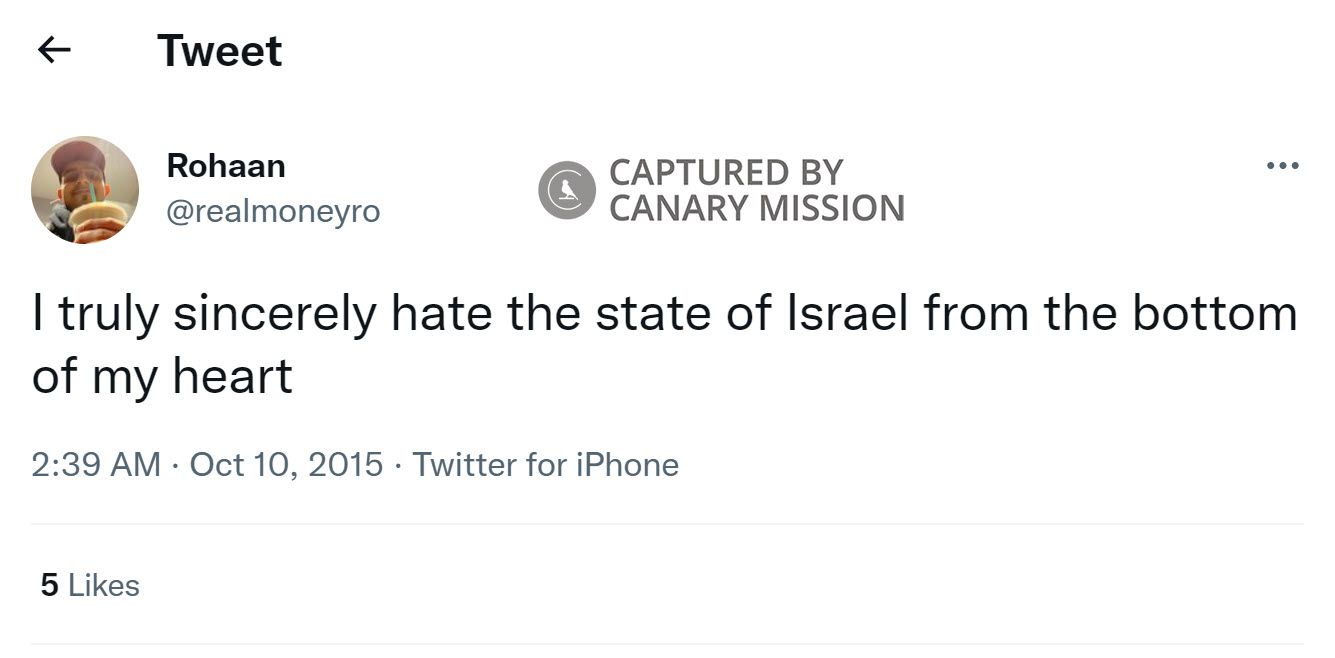Click the CANARY MISSION watermark text

[x=757, y=208]
